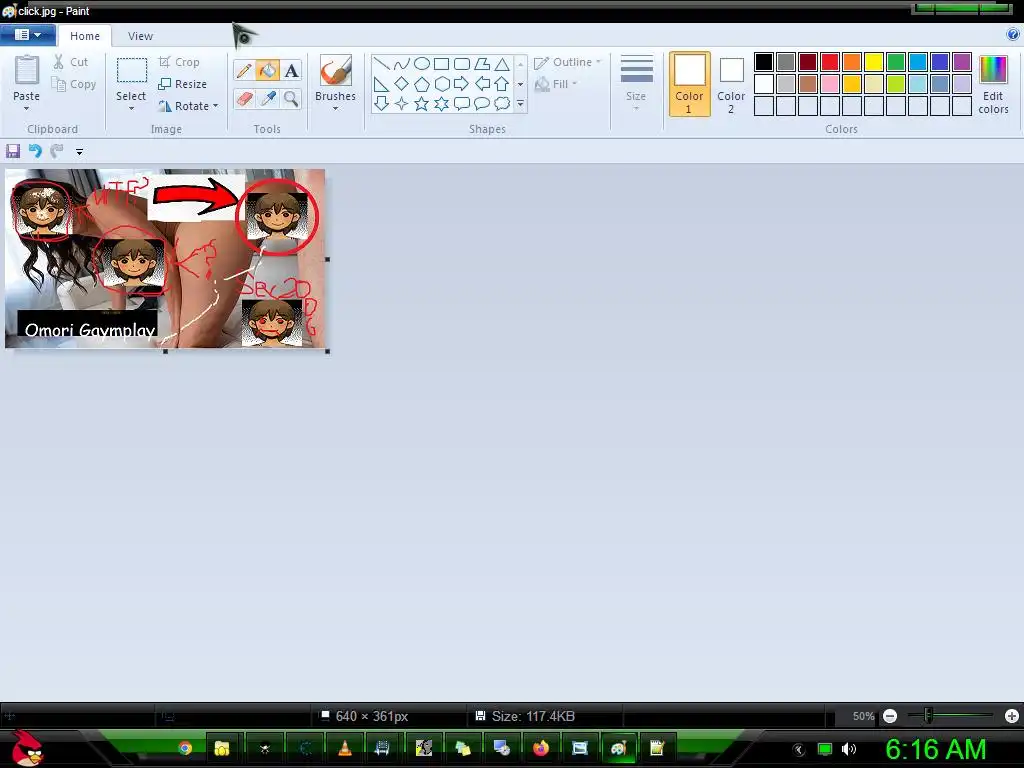Image resolution: width=1024 pixels, height=768 pixels.
Task: Open VLC media player from taskbar
Action: (x=344, y=748)
